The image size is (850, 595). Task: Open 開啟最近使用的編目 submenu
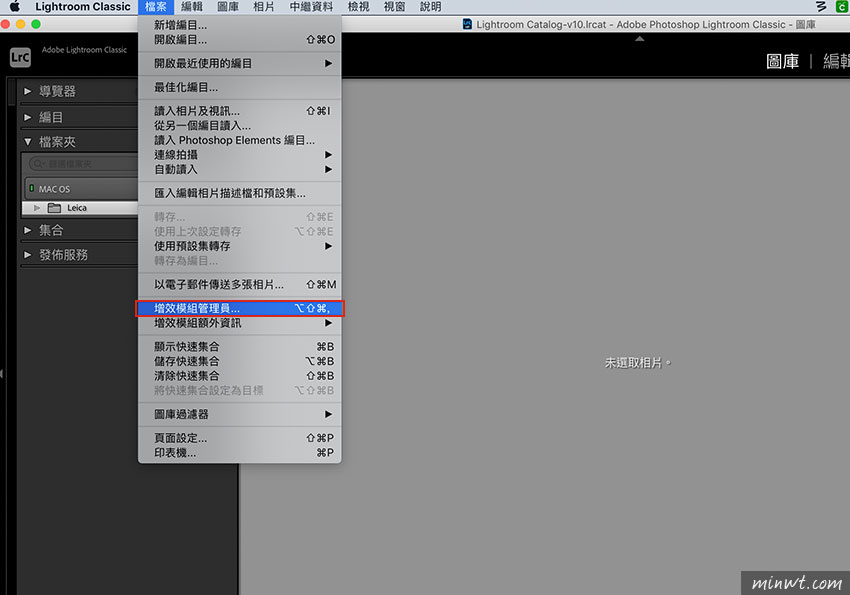240,63
